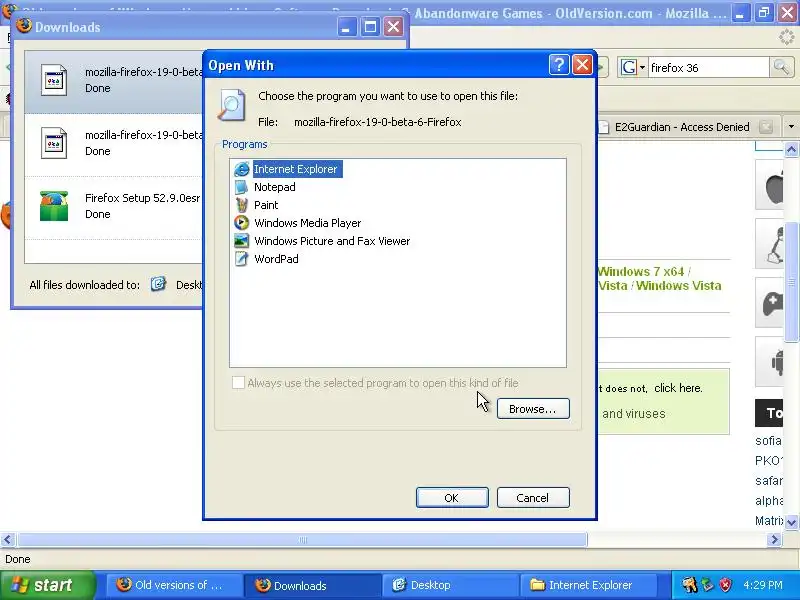This screenshot has height=600, width=800.
Task: Click the Windows 7 x64 link
Action: pos(641,271)
